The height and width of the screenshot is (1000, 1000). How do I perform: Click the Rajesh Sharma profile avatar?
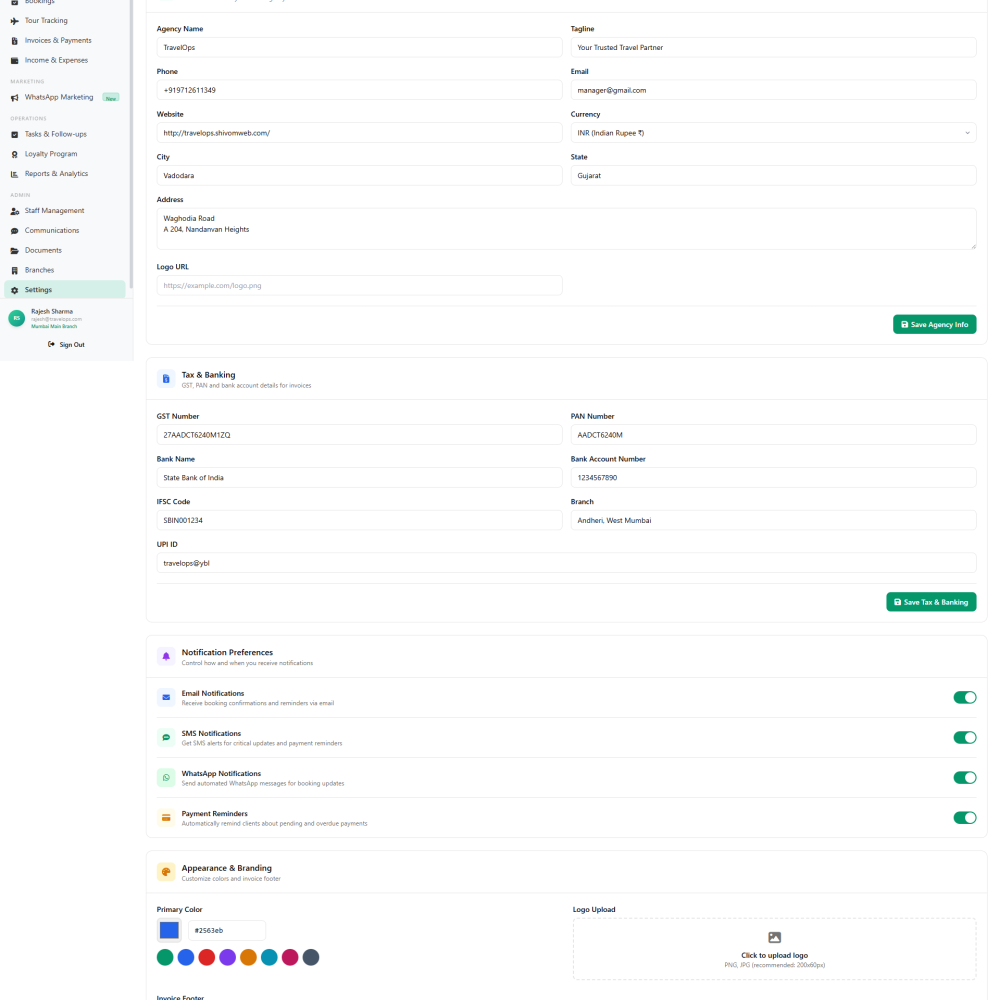point(17,318)
